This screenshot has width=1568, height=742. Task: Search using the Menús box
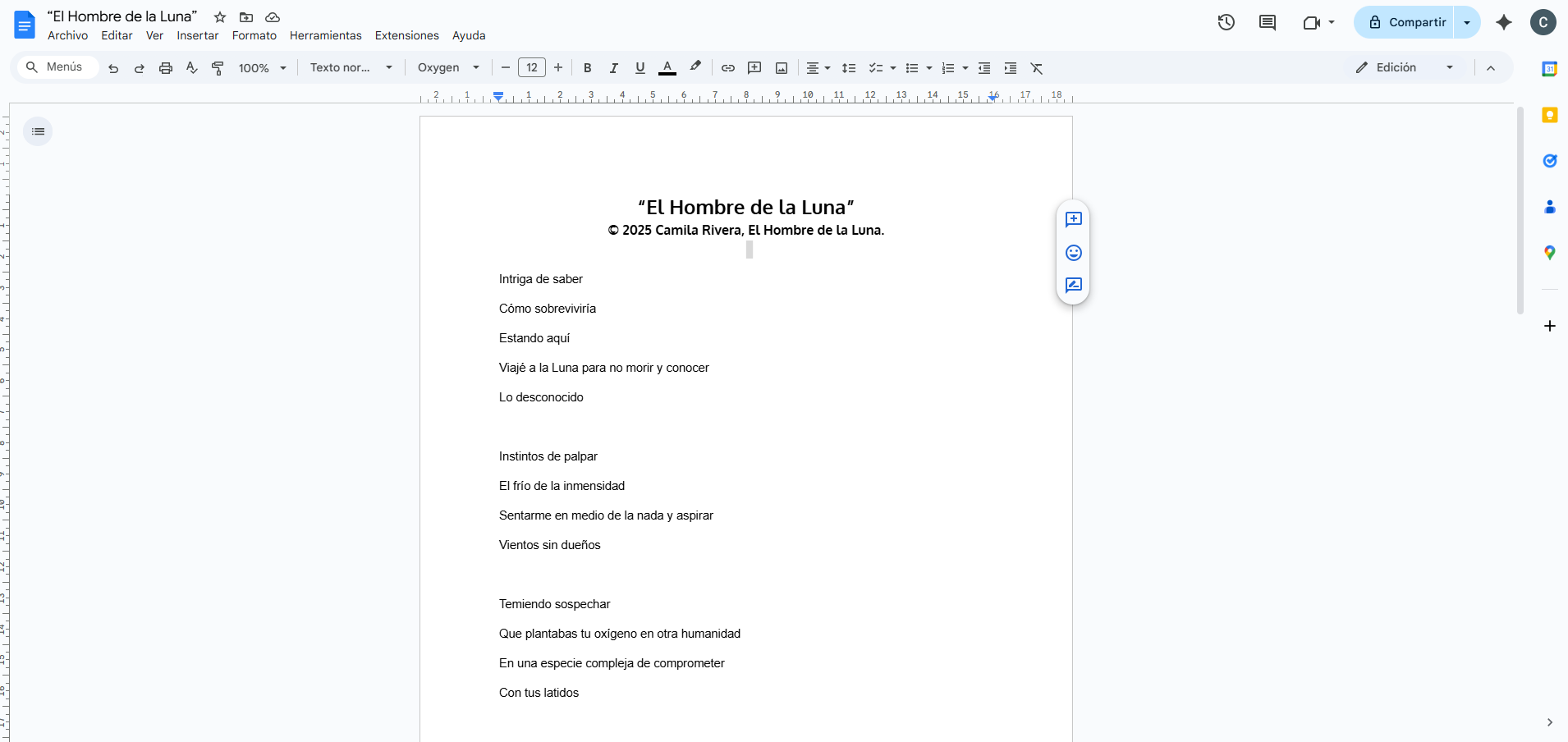coord(57,67)
